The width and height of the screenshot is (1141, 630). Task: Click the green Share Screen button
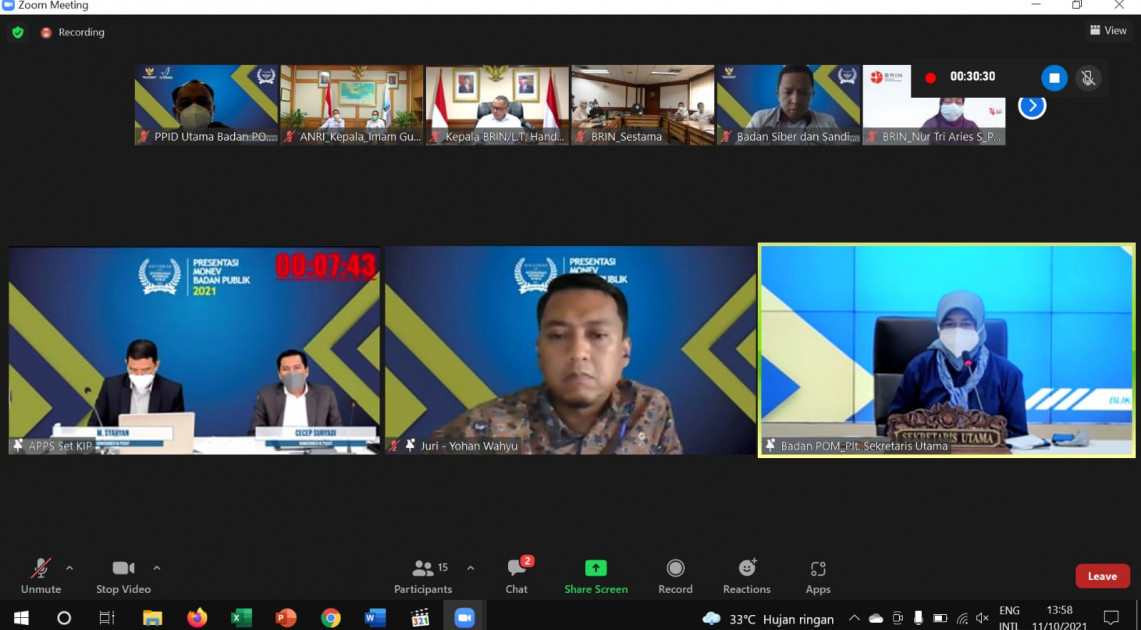595,575
